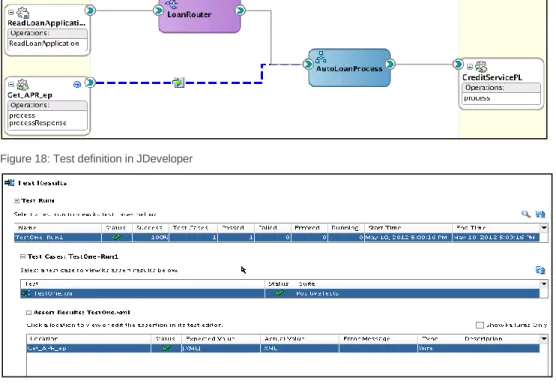Select the LoanRouter component label

[x=189, y=15]
